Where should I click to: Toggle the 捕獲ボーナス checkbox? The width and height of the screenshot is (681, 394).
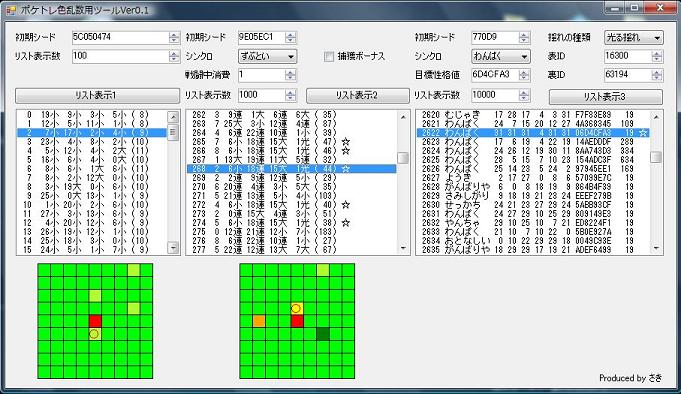[x=329, y=56]
